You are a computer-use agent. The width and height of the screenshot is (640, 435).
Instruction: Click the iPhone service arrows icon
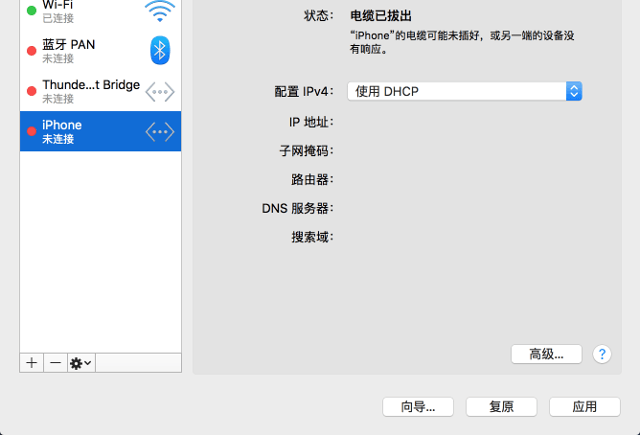point(160,132)
